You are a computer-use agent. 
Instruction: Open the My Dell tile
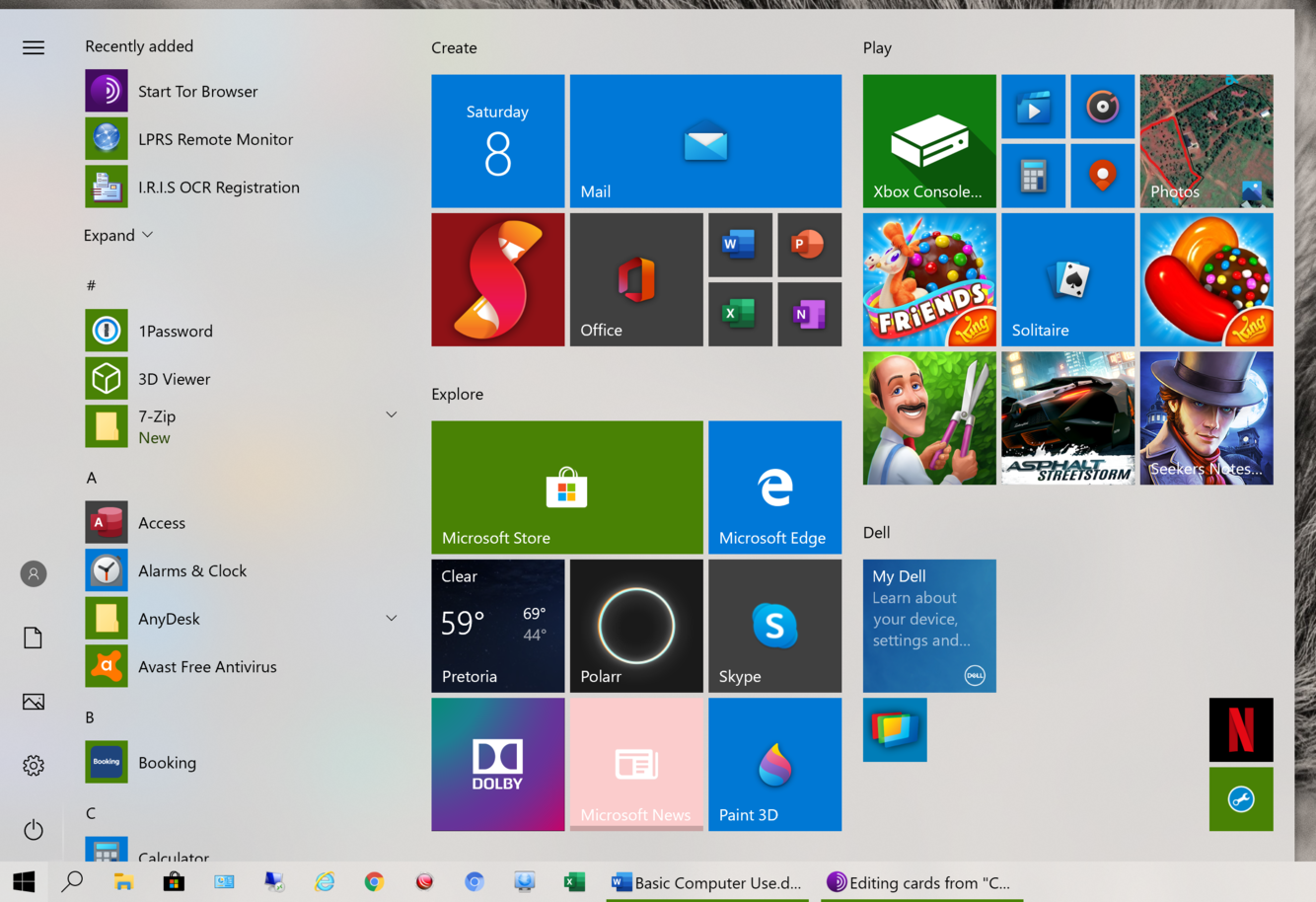(x=929, y=626)
